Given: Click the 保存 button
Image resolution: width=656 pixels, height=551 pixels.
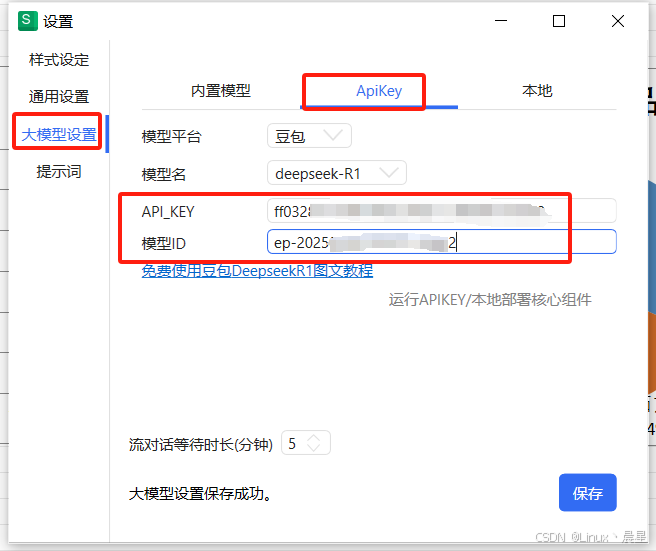Looking at the screenshot, I should coord(587,492).
